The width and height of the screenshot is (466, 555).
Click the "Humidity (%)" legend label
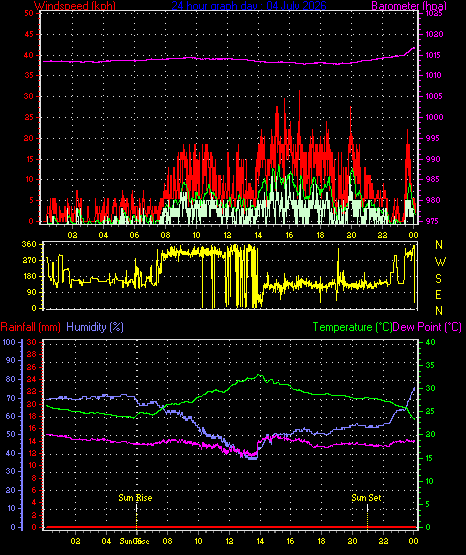[x=95, y=327]
